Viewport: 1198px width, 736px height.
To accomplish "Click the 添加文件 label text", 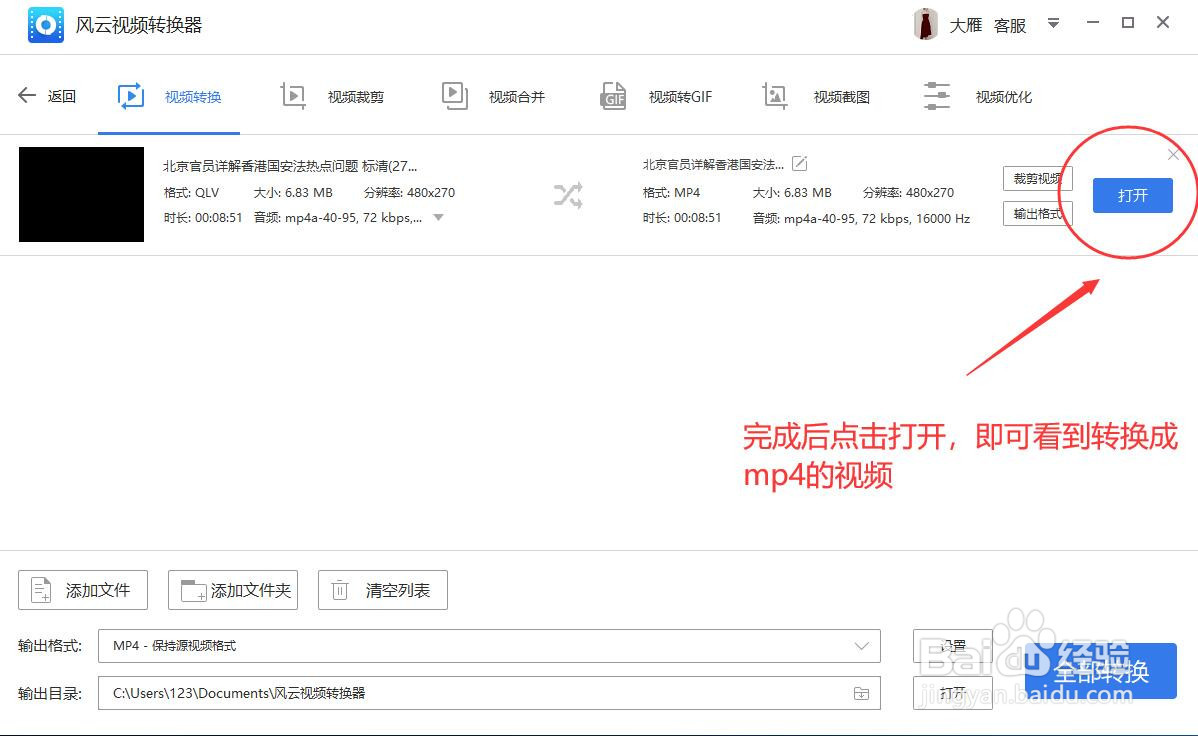I will click(98, 590).
